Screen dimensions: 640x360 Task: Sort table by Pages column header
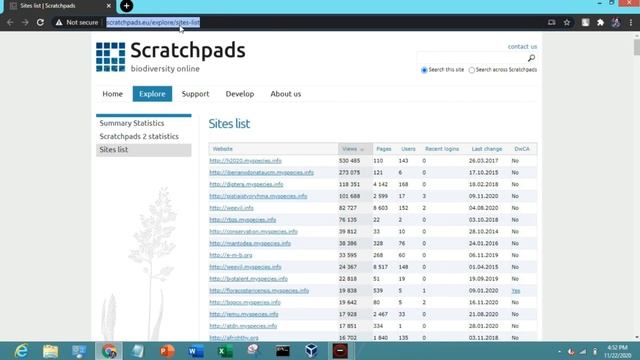pos(384,149)
